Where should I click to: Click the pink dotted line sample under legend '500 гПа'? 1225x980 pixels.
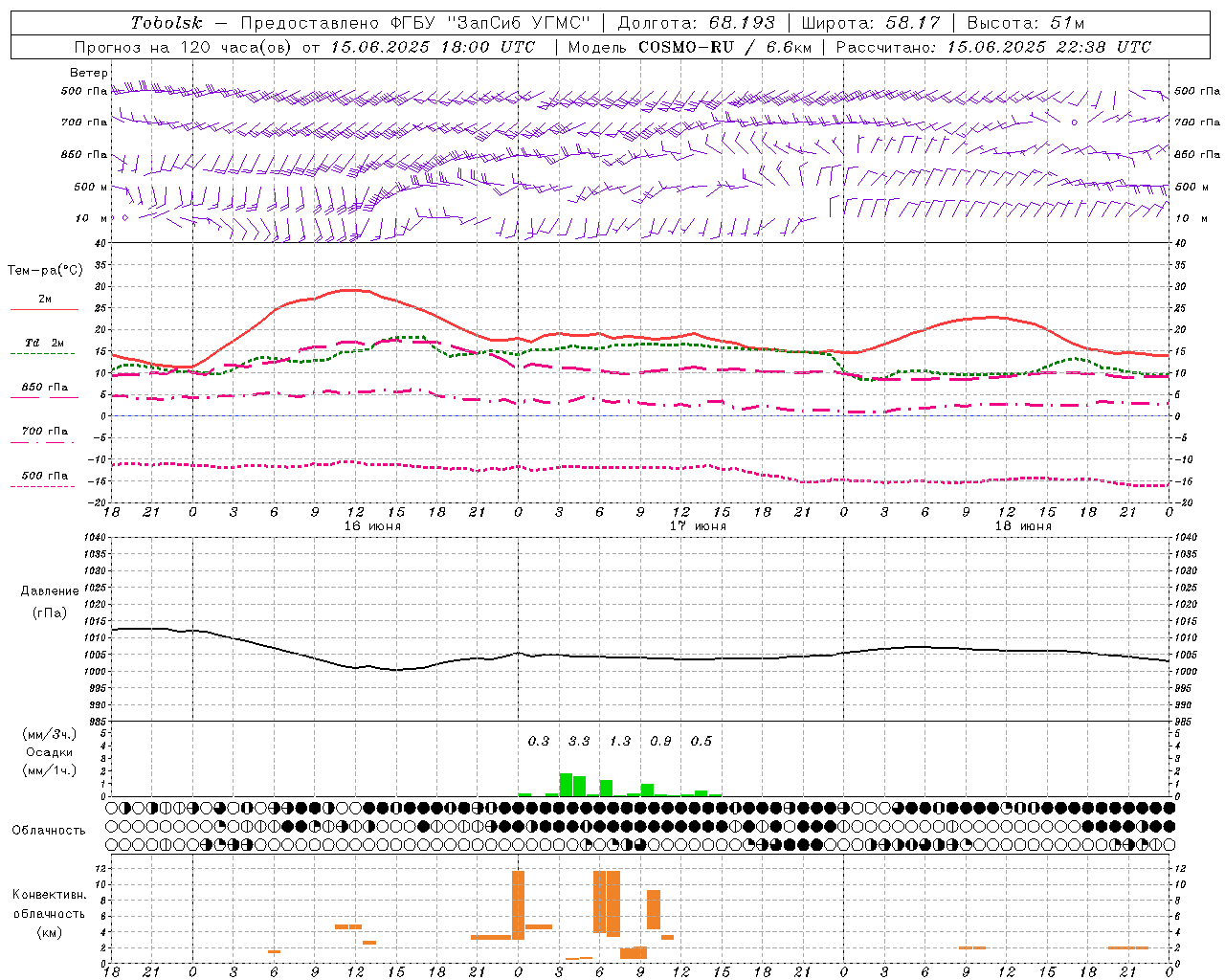[x=44, y=486]
